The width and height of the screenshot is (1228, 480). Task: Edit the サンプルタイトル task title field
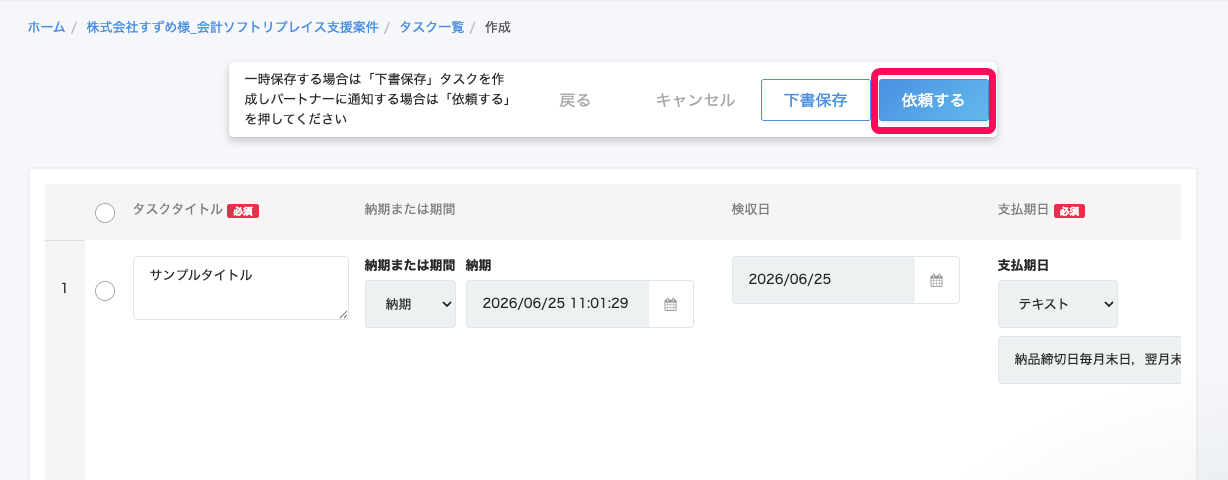241,288
